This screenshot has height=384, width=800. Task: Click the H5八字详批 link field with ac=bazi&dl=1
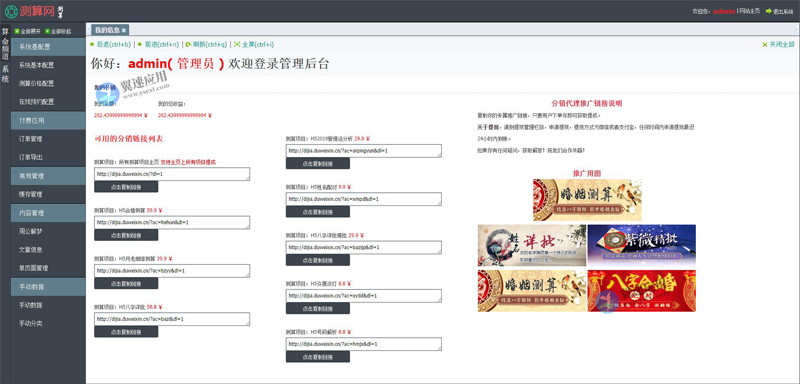(x=172, y=319)
